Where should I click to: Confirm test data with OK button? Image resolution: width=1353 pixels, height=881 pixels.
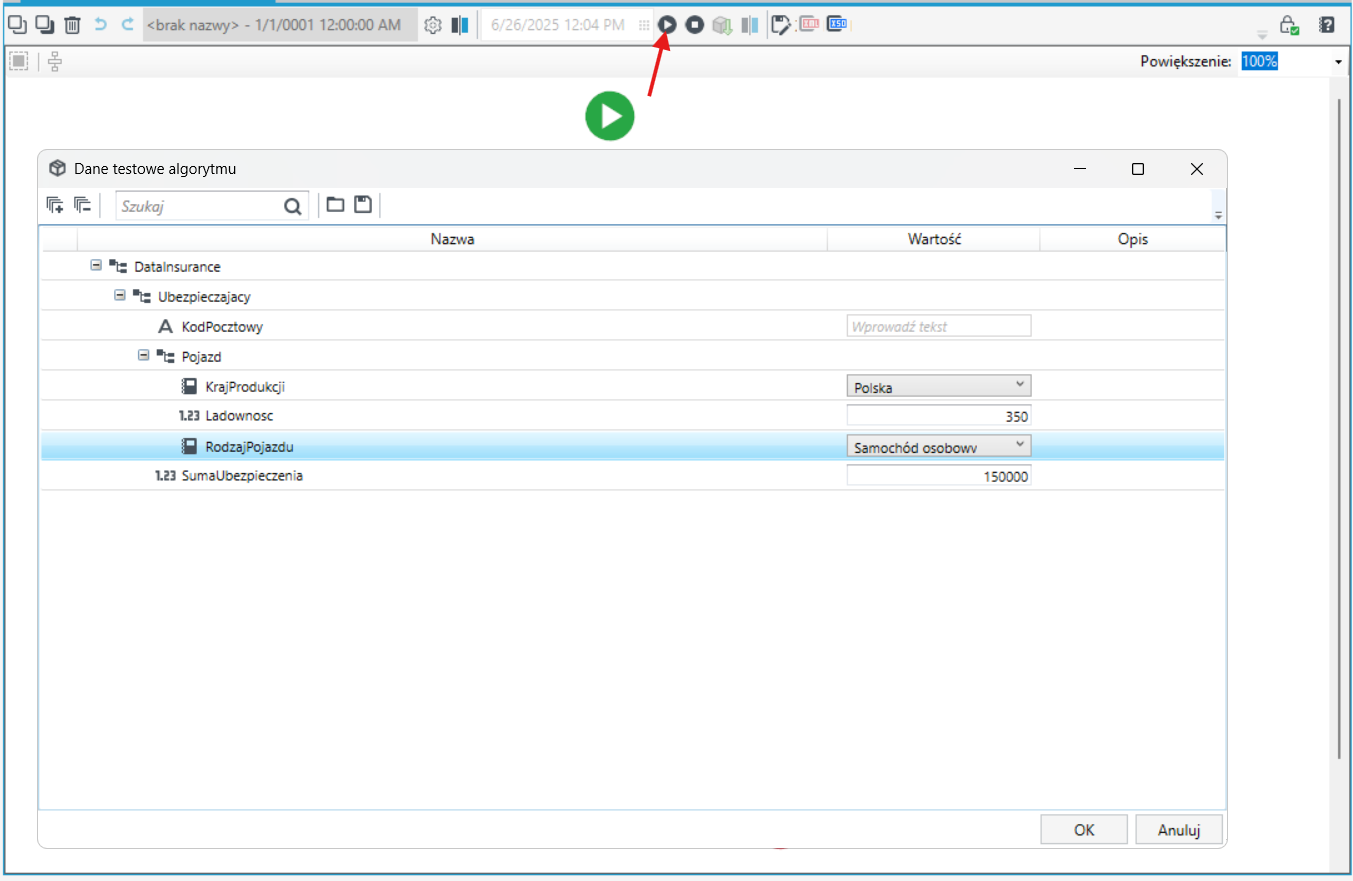click(1084, 830)
